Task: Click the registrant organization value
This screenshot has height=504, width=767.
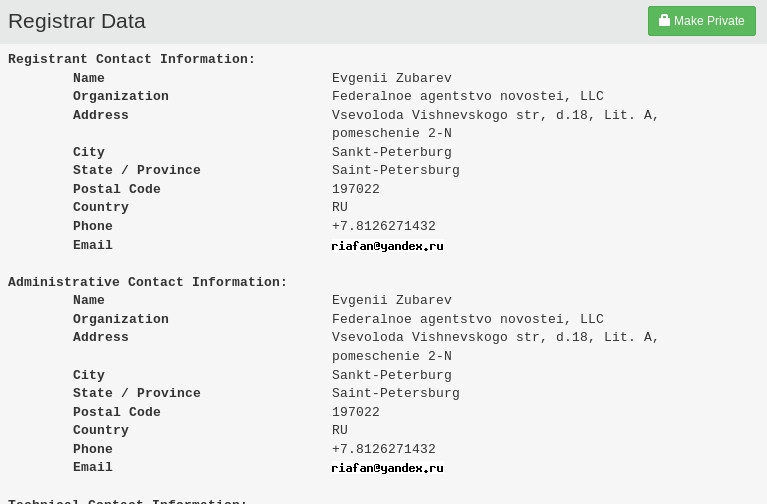Action: [467, 97]
